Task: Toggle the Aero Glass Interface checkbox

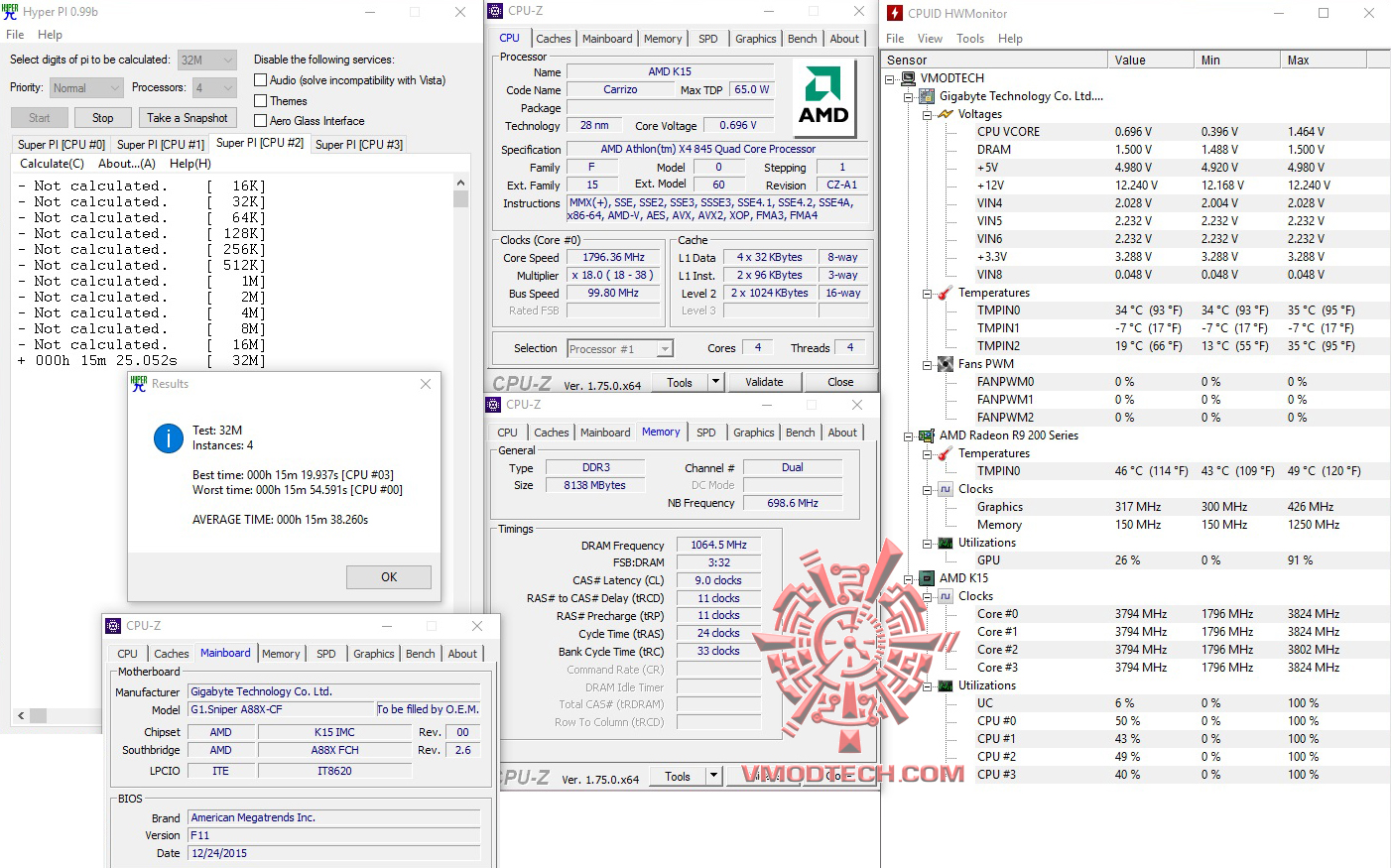Action: [x=261, y=121]
